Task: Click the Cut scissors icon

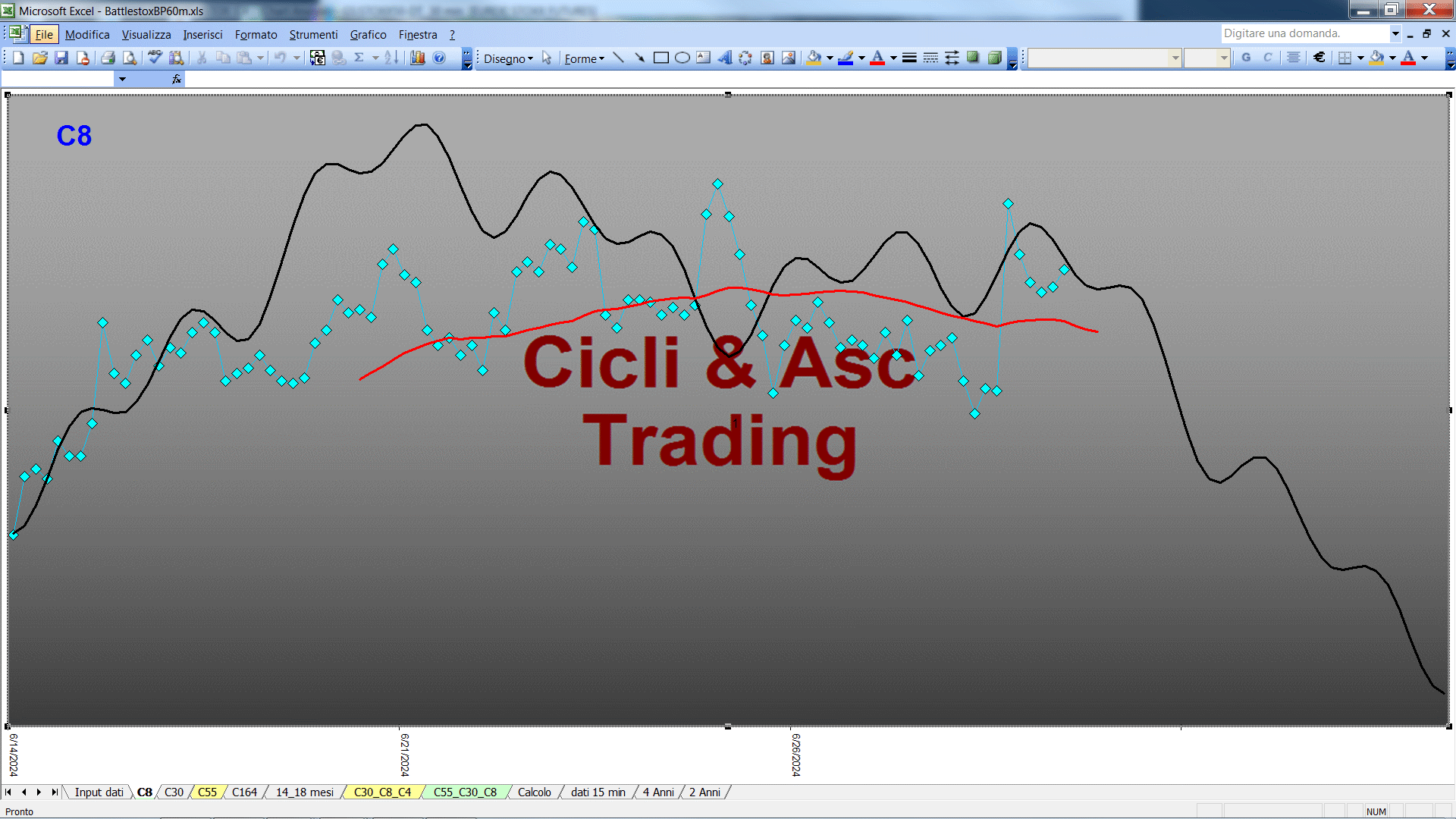Action: [x=202, y=58]
